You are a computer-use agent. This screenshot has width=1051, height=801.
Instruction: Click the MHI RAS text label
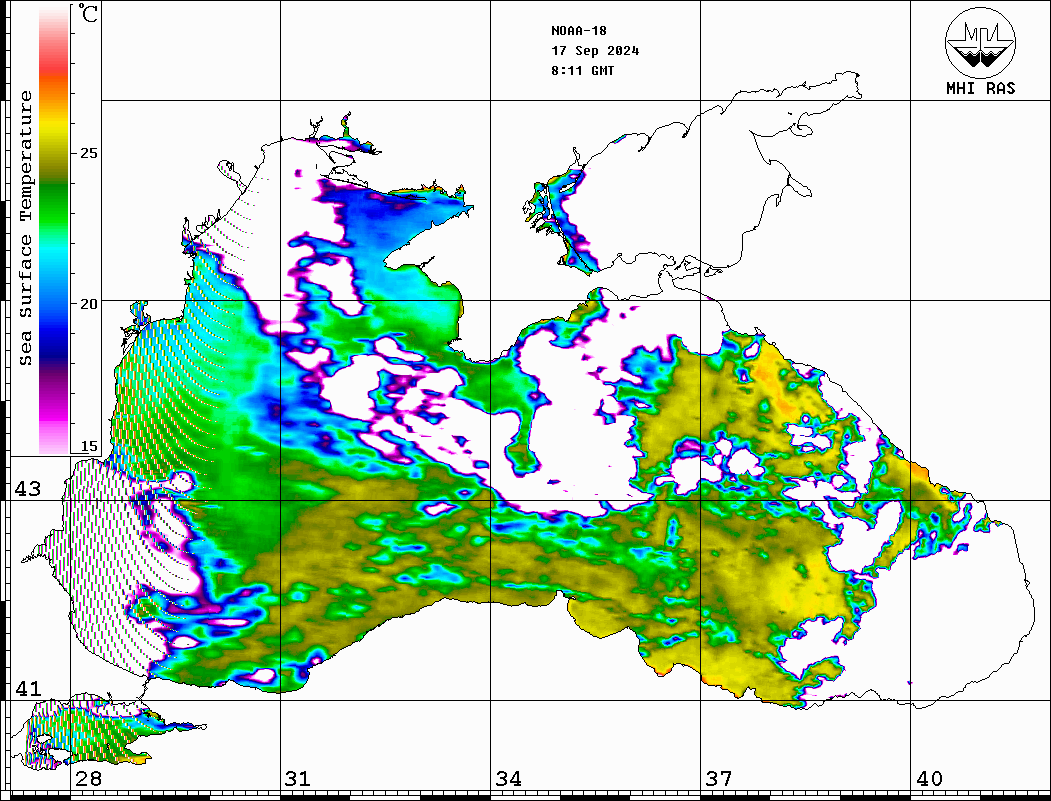(981, 88)
